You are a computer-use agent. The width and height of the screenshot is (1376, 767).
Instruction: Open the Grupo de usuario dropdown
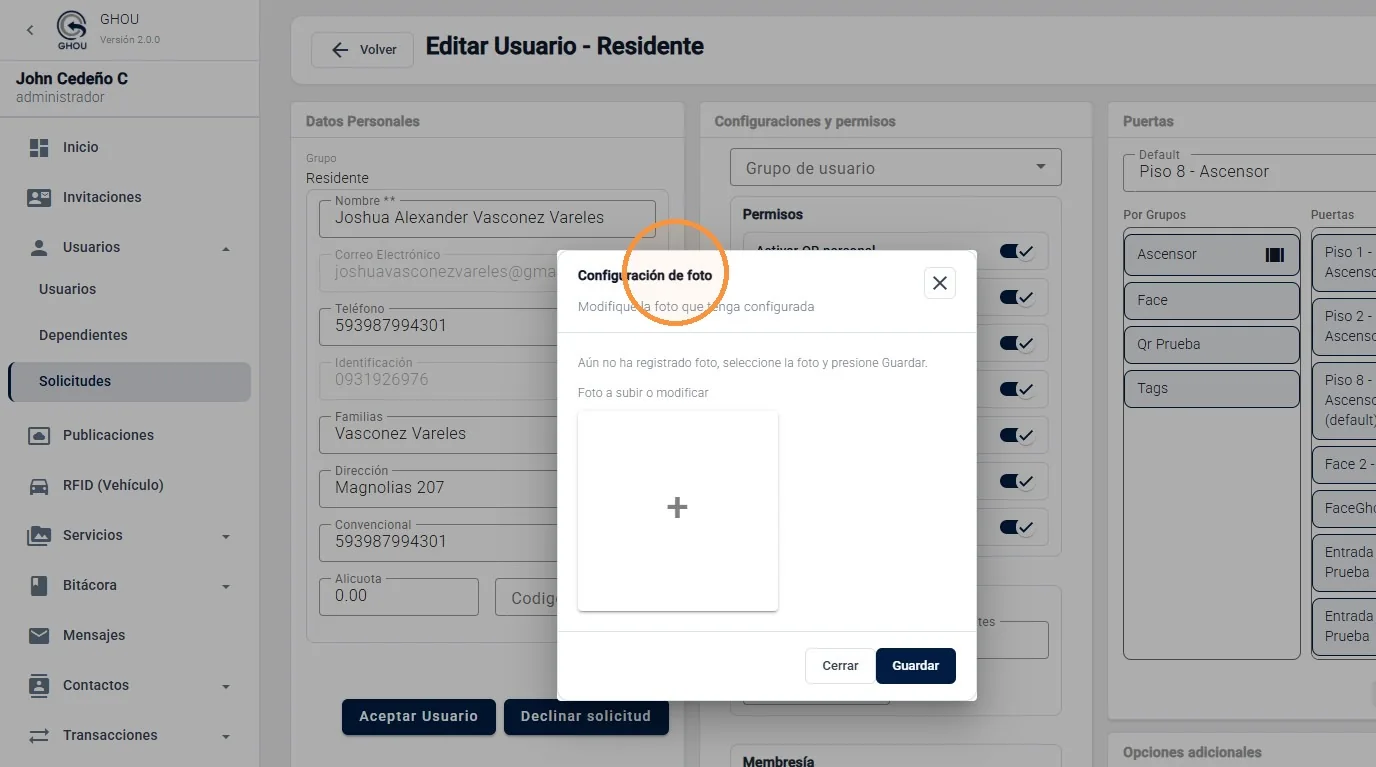(896, 168)
